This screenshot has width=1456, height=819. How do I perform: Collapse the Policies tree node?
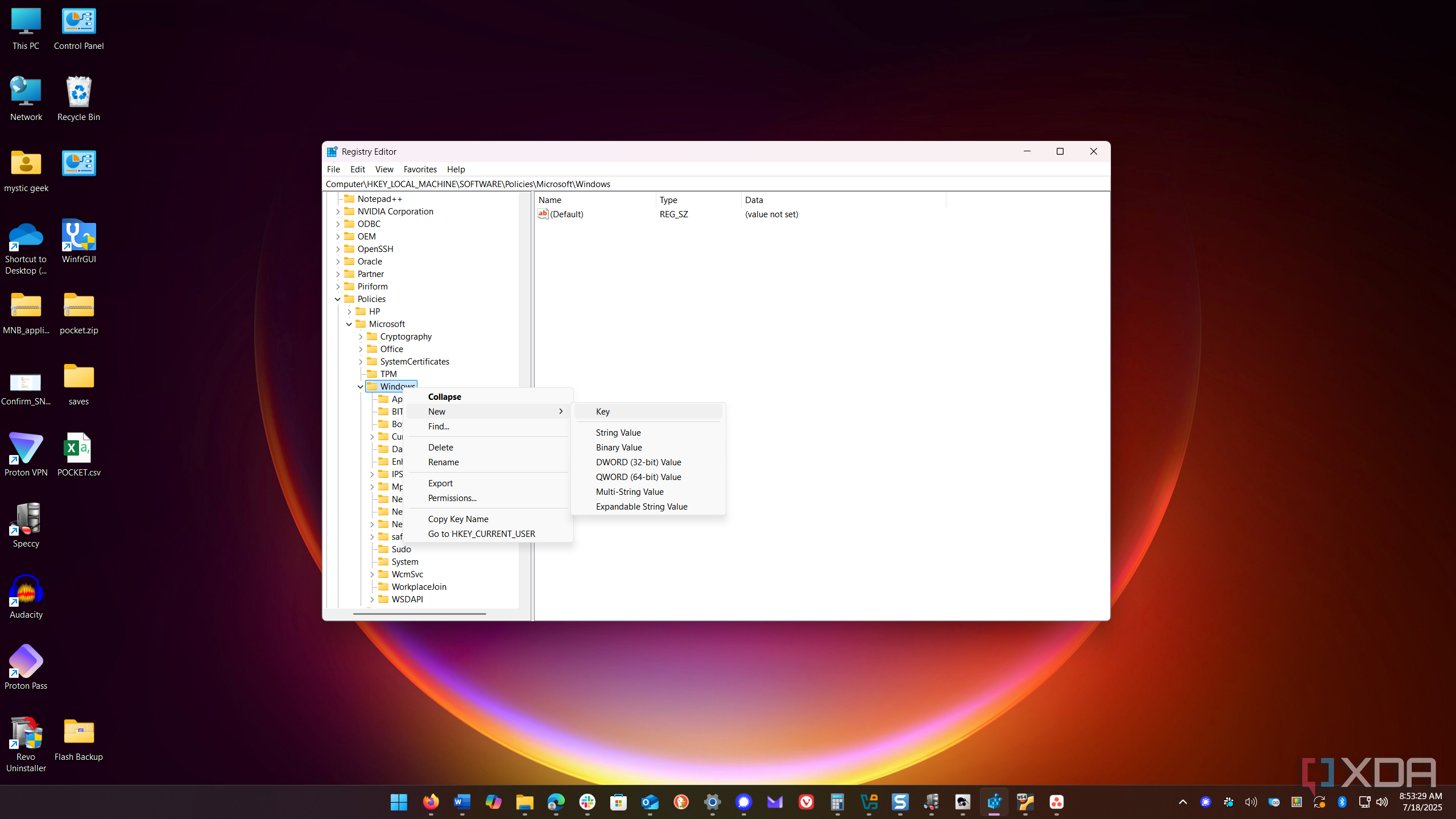point(338,299)
